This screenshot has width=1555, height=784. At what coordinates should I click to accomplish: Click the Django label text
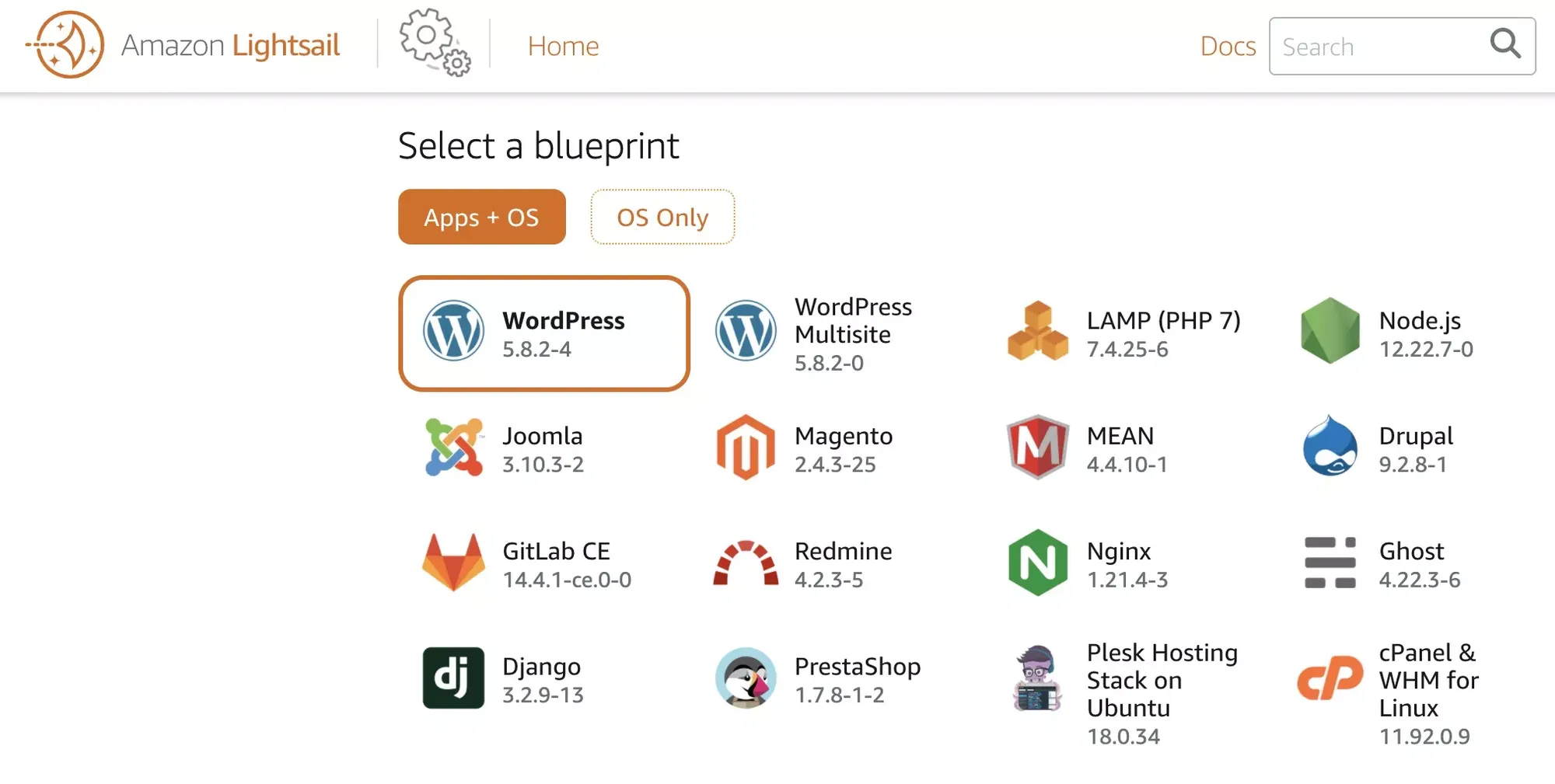coord(541,667)
